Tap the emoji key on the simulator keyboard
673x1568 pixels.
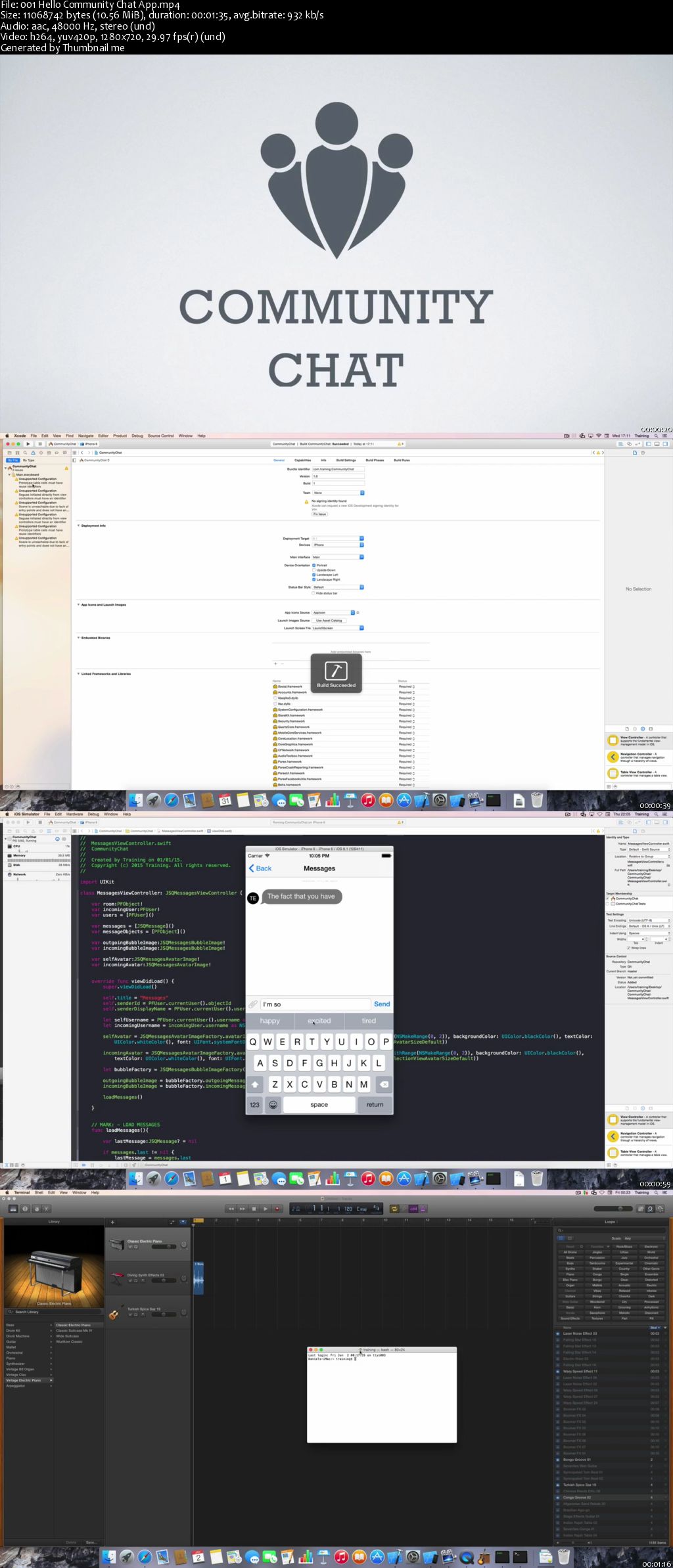[x=273, y=1105]
